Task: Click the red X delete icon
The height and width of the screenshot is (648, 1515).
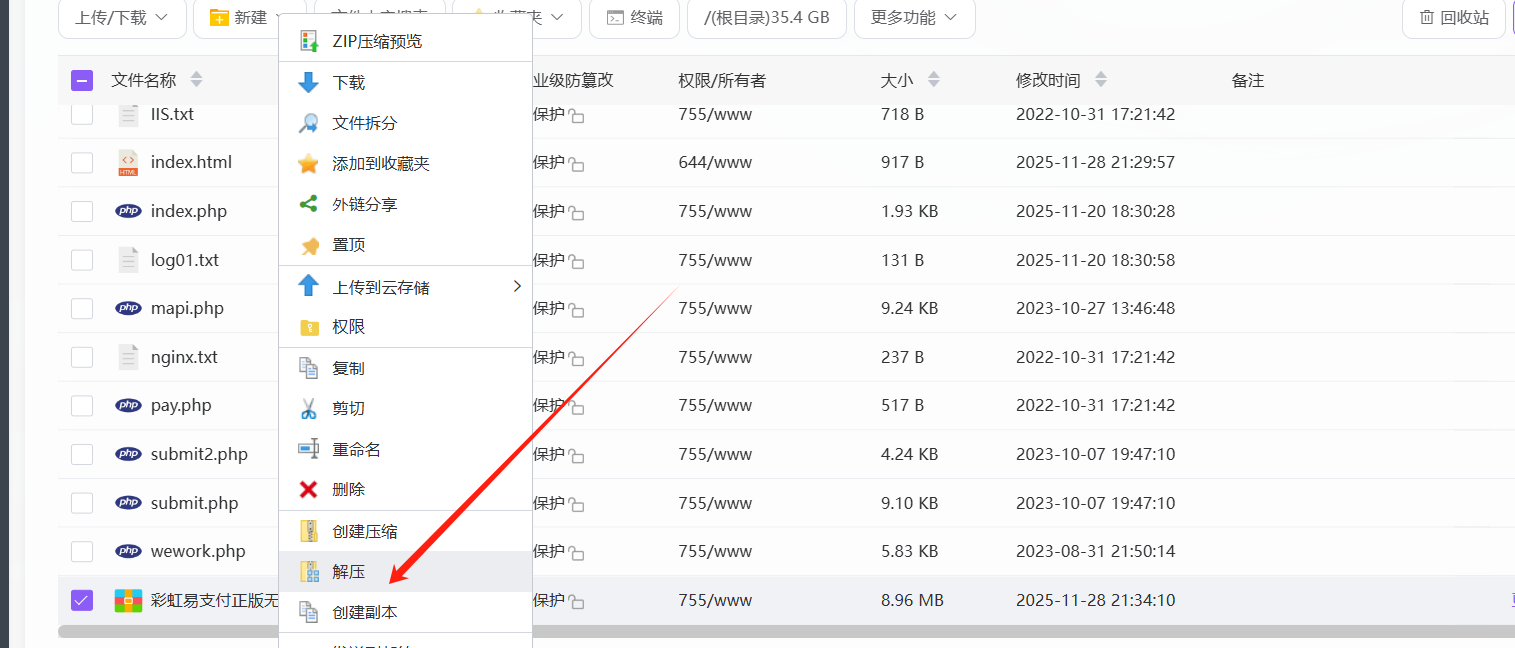Action: [x=309, y=490]
